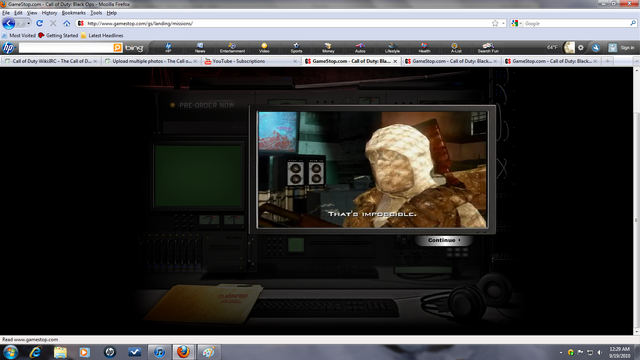Viewport: 640px width, 360px height.
Task: Click the Firefox back arrow button
Action: coord(9,23)
